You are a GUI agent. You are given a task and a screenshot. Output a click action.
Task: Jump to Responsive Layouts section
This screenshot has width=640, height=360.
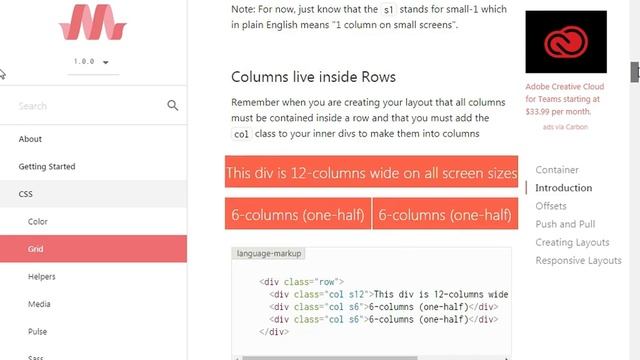pos(578,260)
